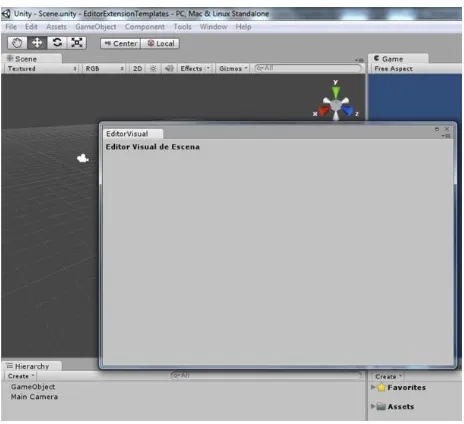
Task: Toggle scene Effects button
Action: coord(191,69)
